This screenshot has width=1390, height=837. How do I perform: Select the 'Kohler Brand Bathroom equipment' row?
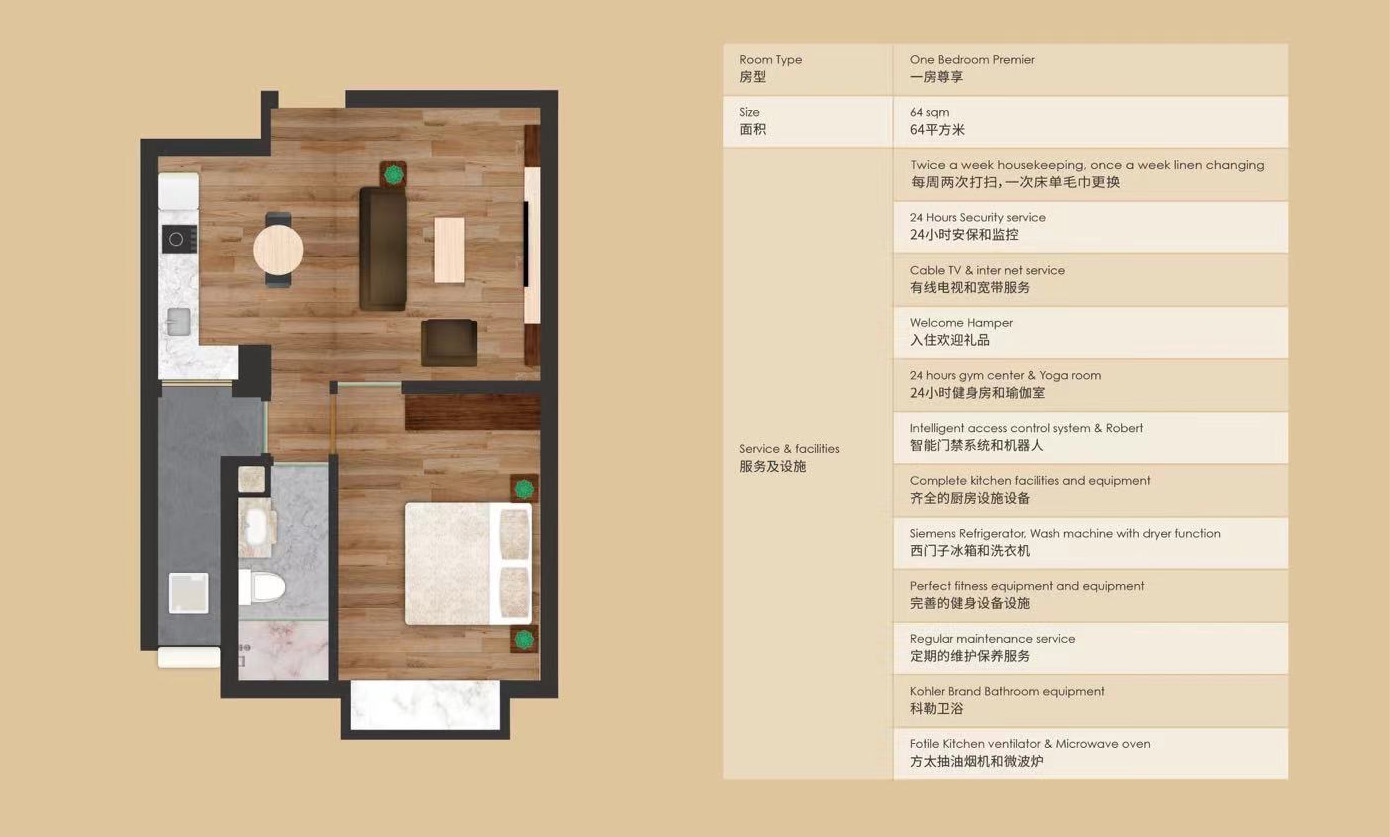click(1090, 700)
